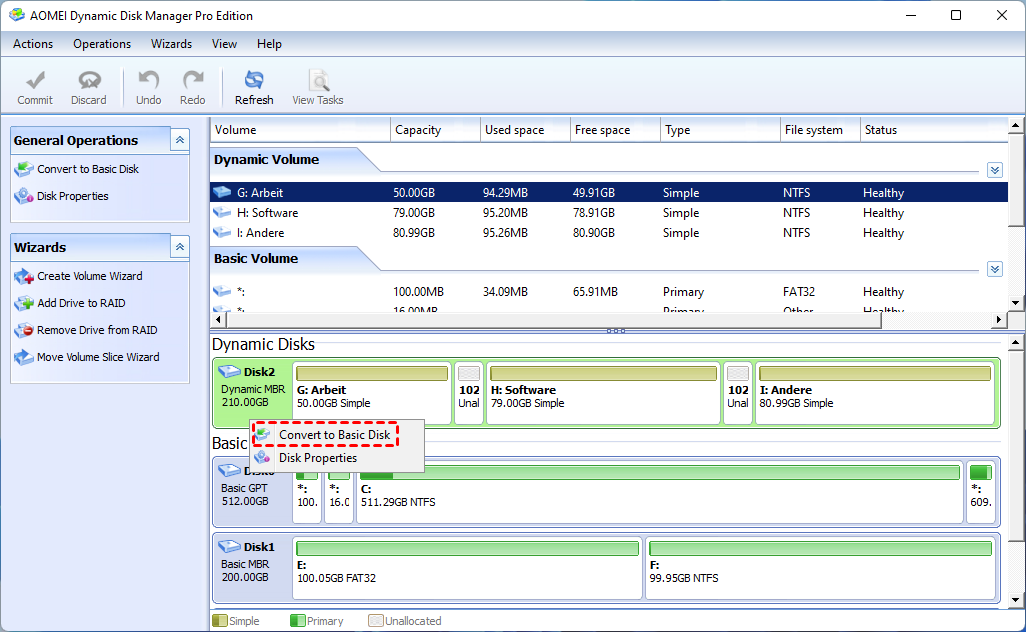The height and width of the screenshot is (632, 1026).
Task: Open the Move Volume Slice Wizard
Action: [97, 357]
